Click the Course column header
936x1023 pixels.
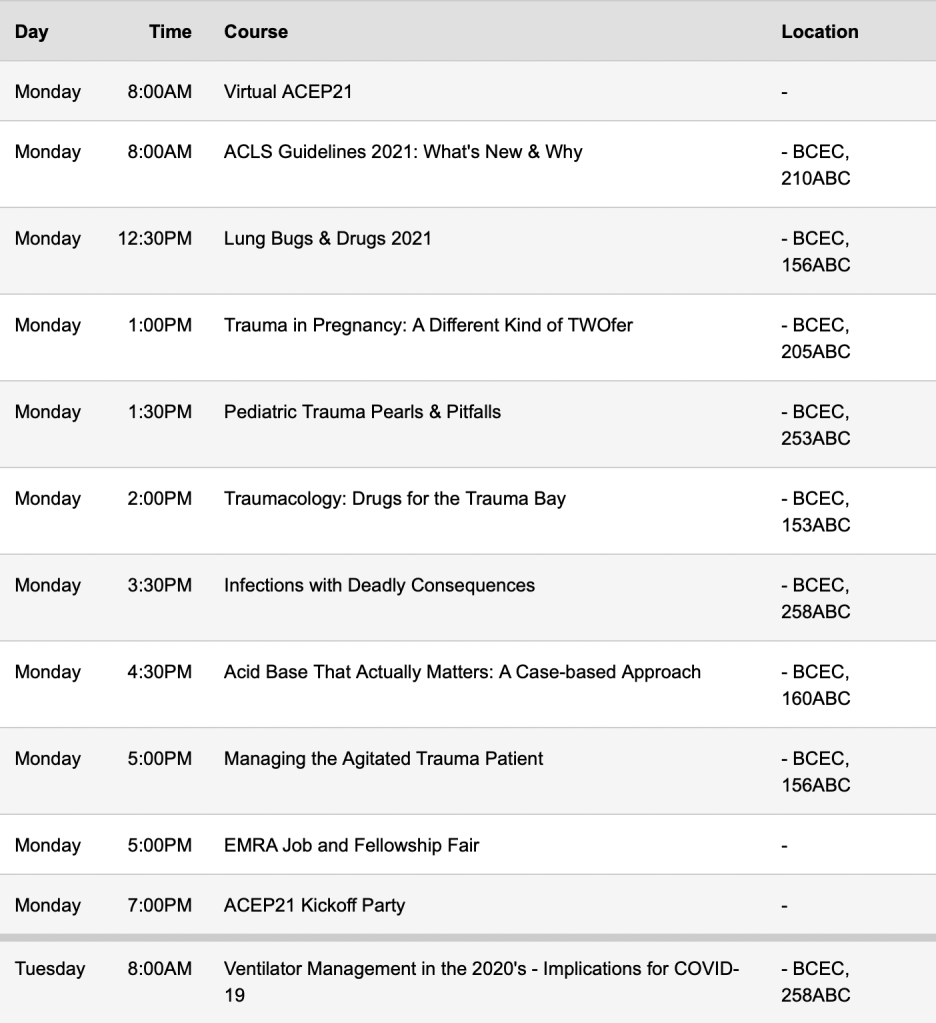(x=256, y=32)
